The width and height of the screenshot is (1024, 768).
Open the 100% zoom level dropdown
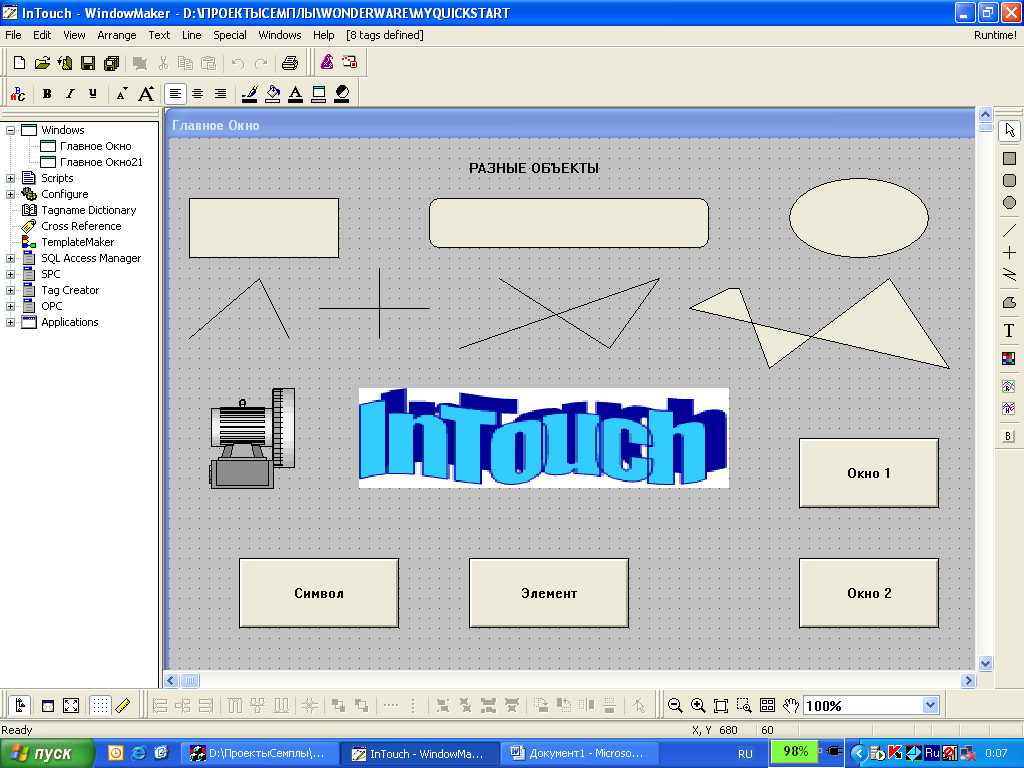pyautogui.click(x=931, y=705)
